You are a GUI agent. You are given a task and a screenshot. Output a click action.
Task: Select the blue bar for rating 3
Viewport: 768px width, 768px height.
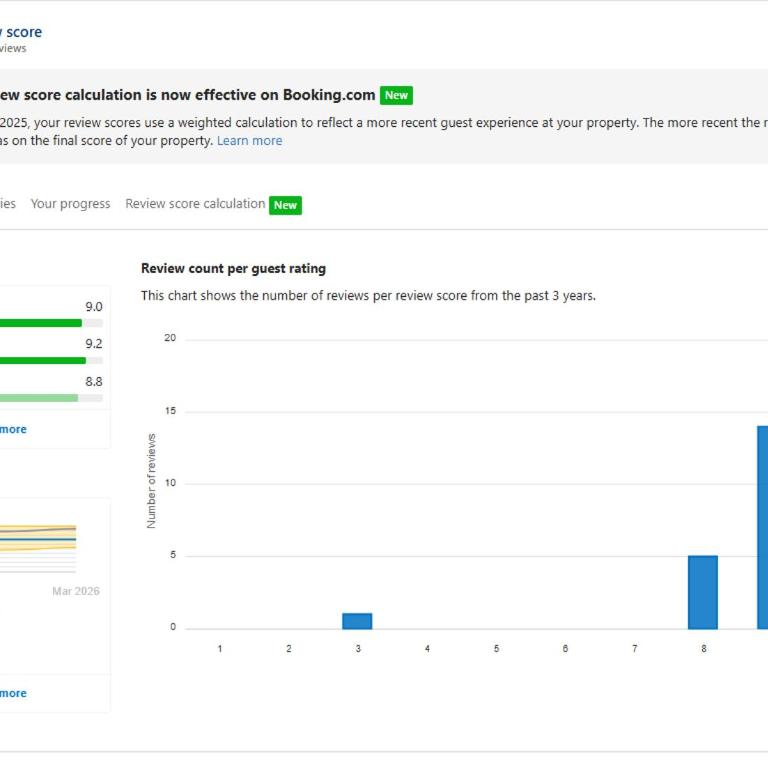click(357, 621)
